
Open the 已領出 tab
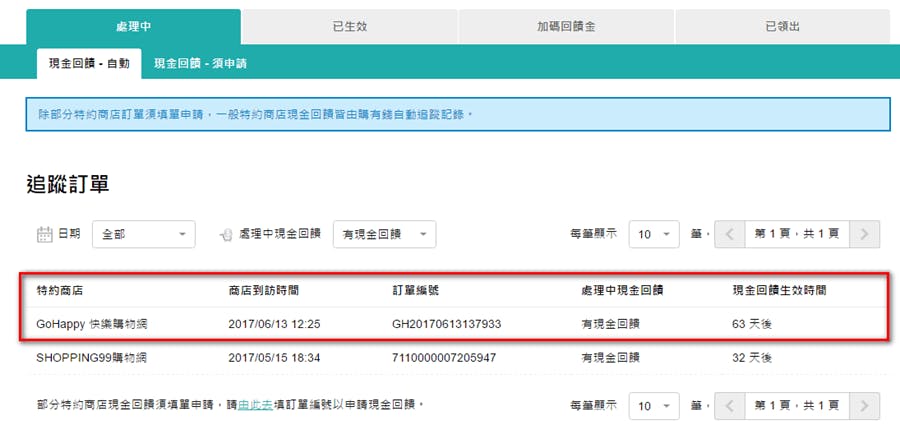pos(782,26)
